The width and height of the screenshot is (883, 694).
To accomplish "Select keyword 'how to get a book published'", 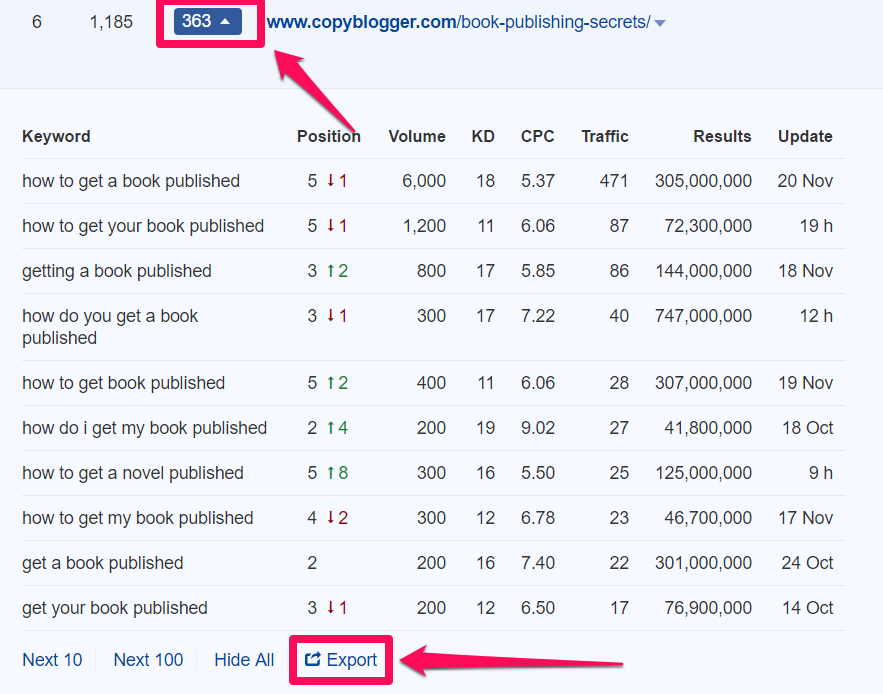I will tap(131, 182).
